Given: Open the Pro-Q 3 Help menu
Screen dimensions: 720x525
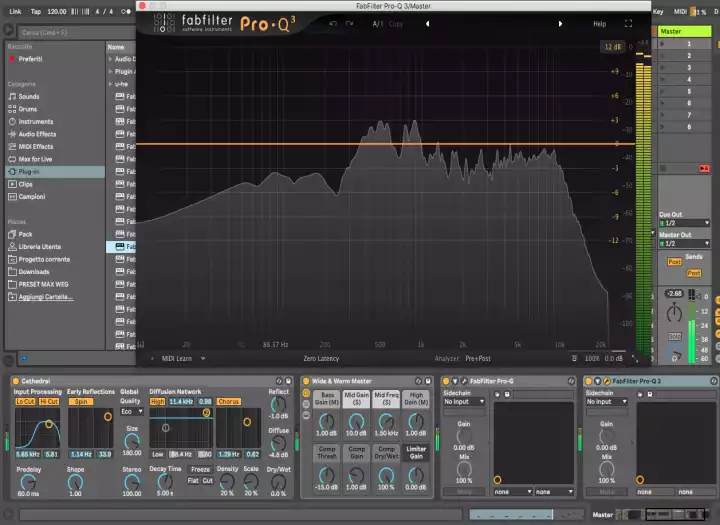Looking at the screenshot, I should coord(600,24).
